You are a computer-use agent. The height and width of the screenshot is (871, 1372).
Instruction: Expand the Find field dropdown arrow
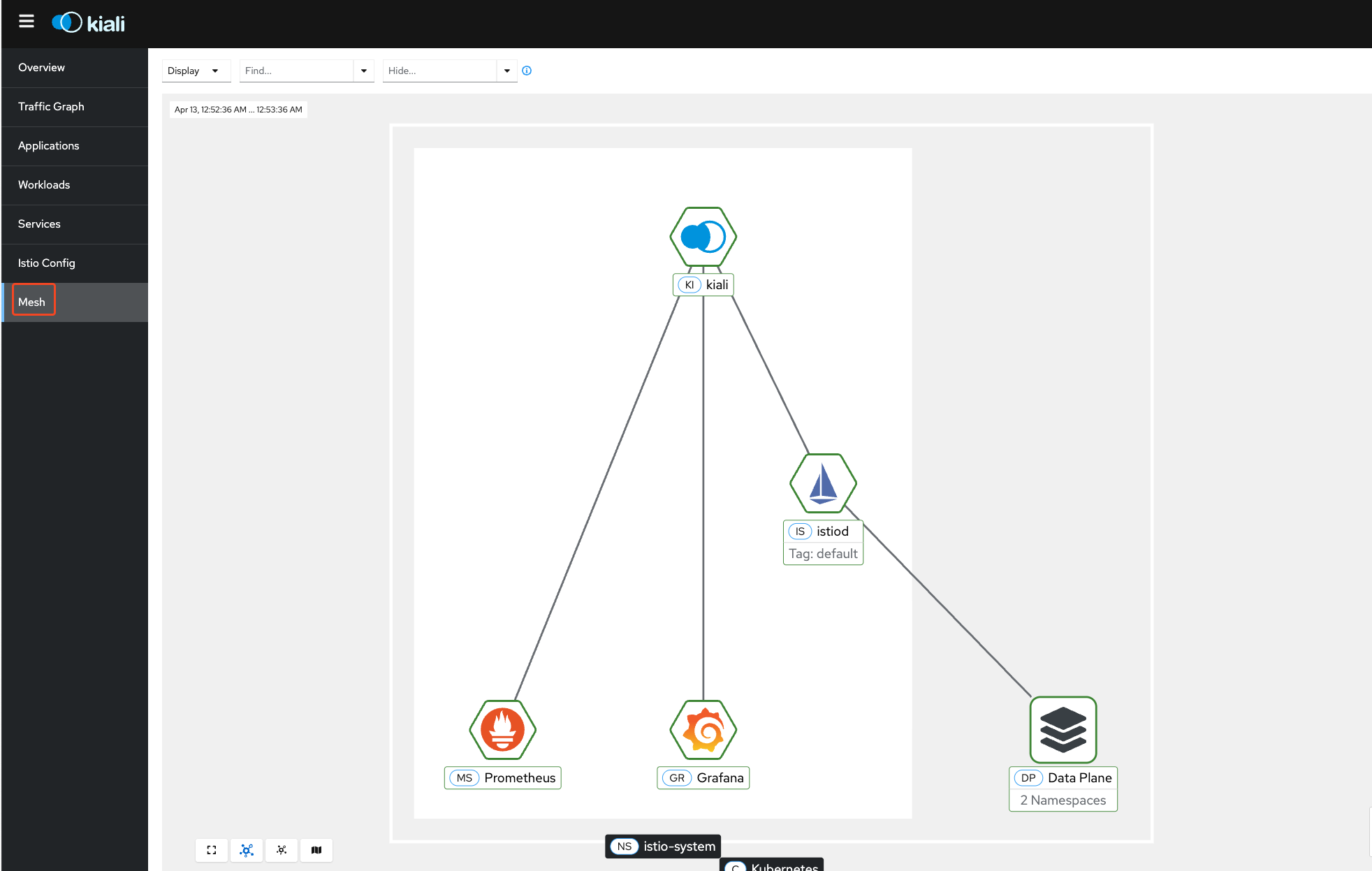(x=364, y=71)
